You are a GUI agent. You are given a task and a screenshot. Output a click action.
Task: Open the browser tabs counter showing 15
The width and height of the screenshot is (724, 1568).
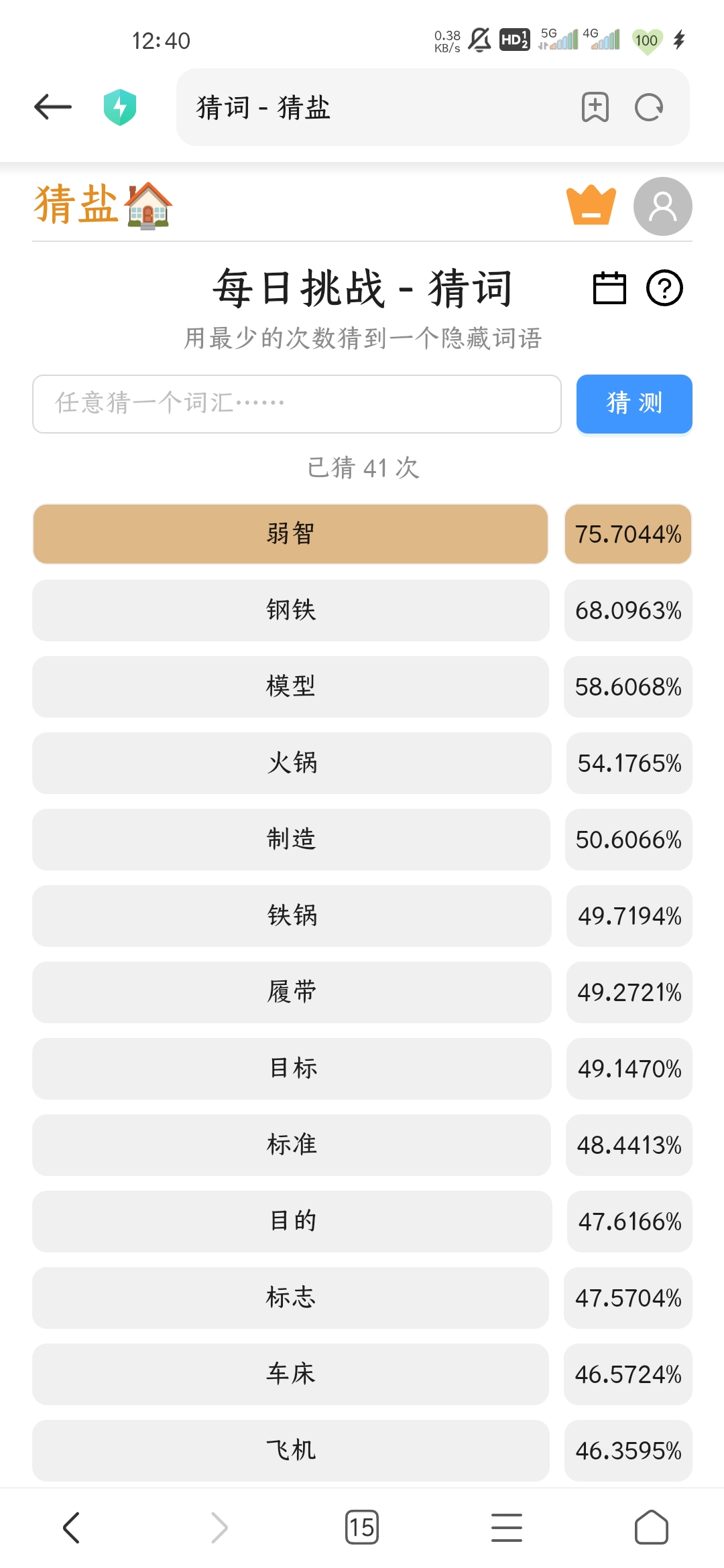click(x=362, y=1527)
